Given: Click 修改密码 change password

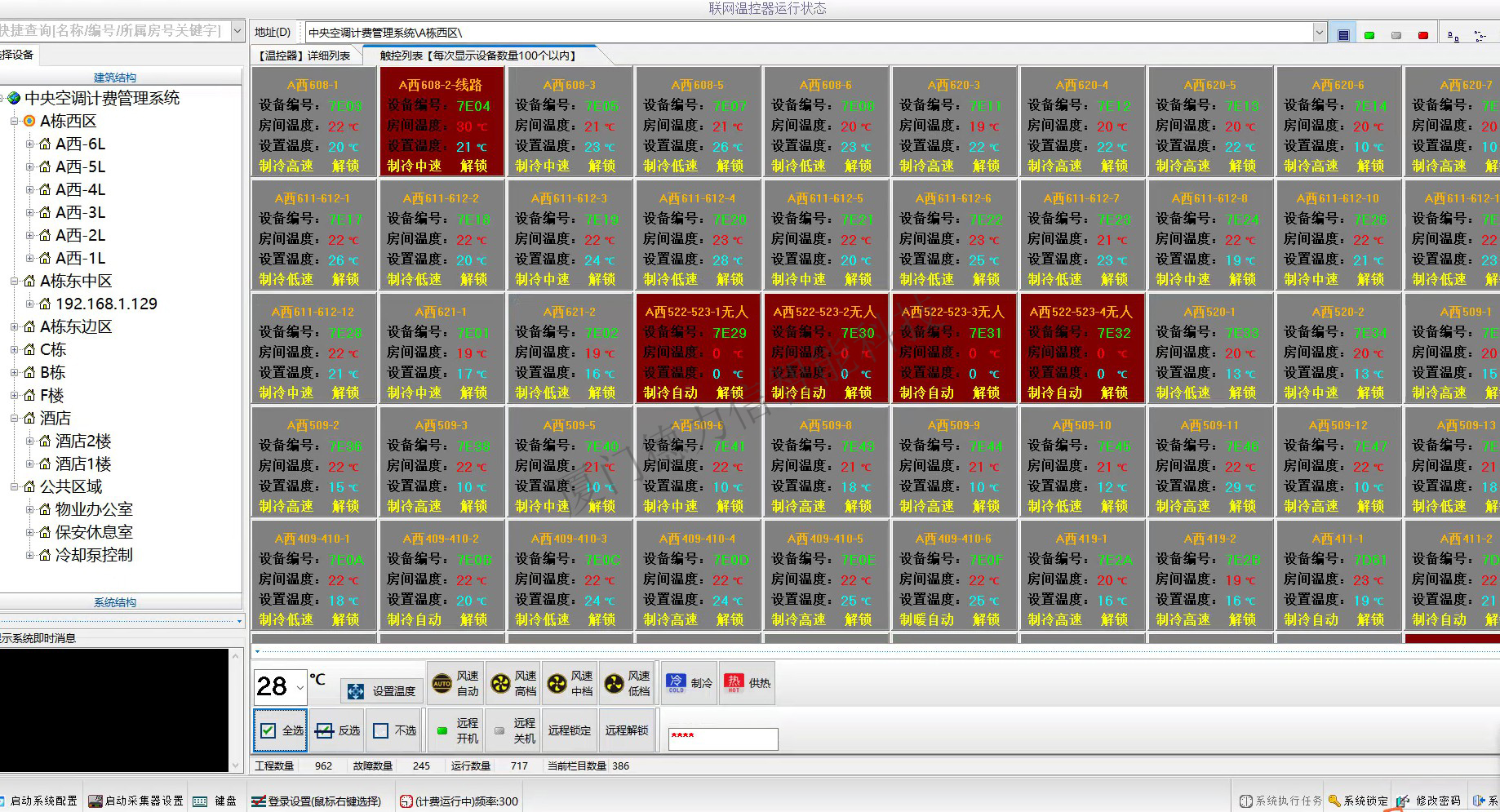Looking at the screenshot, I should pyautogui.click(x=1429, y=801).
